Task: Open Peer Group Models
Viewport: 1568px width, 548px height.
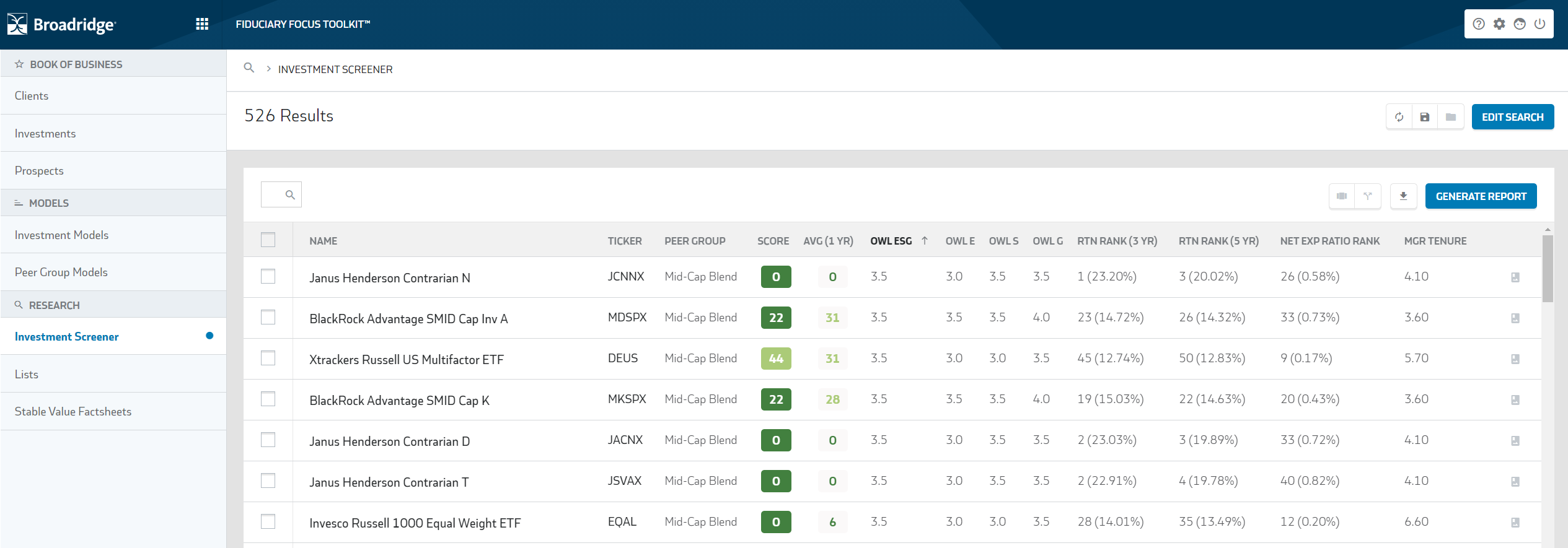Action: click(x=113, y=272)
